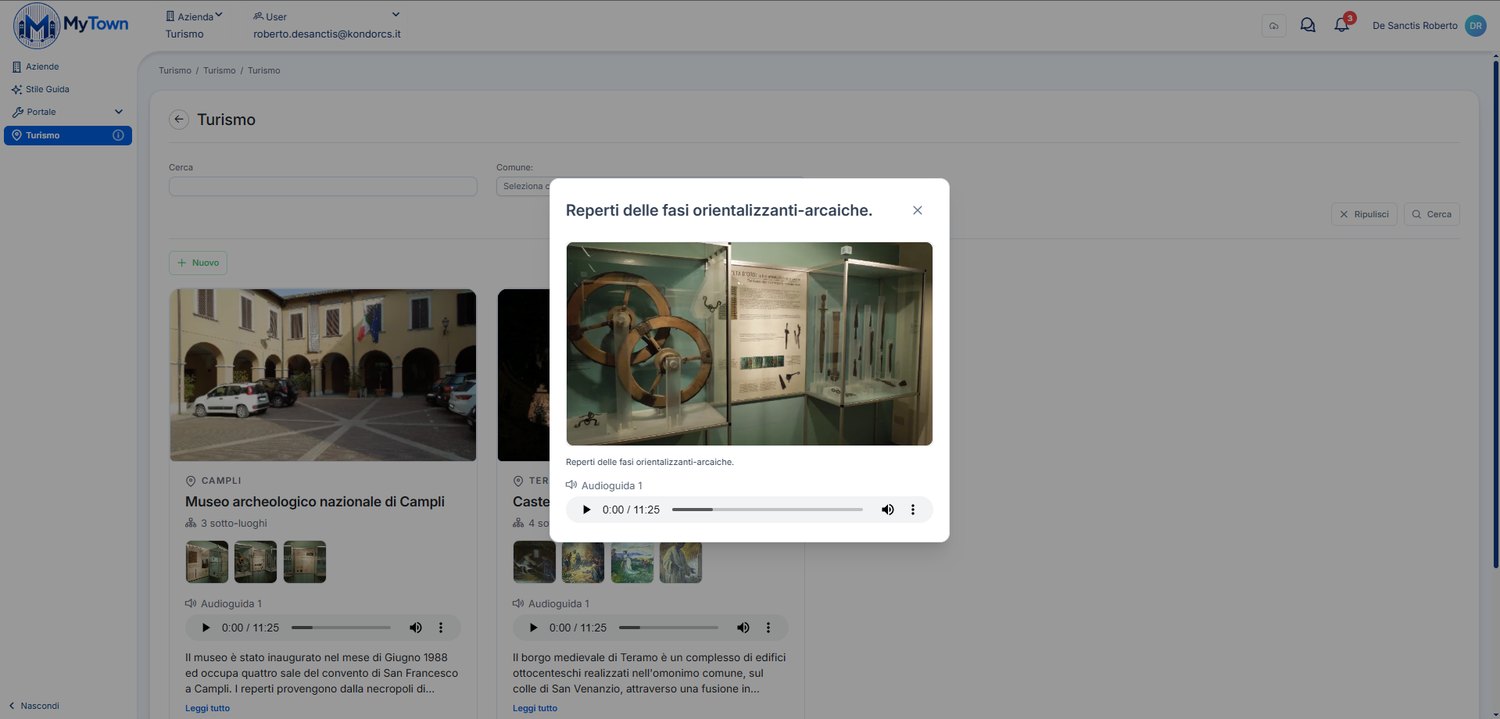Image resolution: width=1500 pixels, height=719 pixels.
Task: Click the cloud icon in header
Action: [1274, 26]
